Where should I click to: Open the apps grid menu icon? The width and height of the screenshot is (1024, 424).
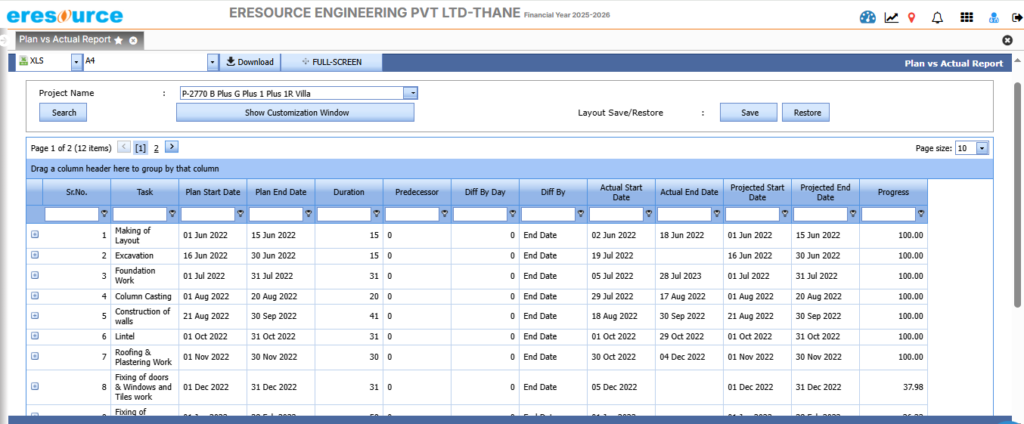point(966,17)
